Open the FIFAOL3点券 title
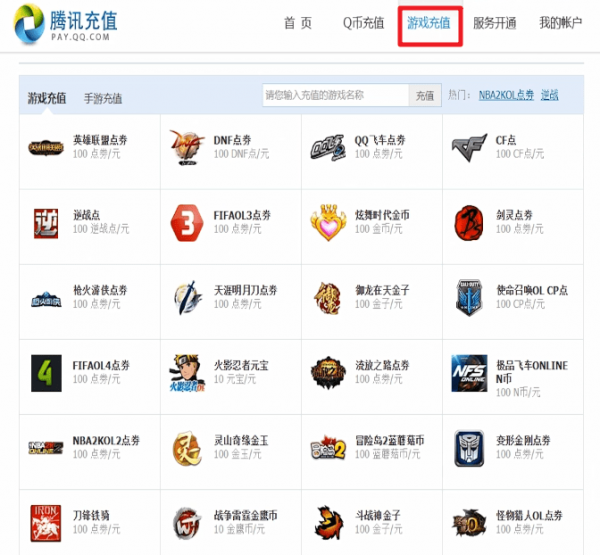 click(x=242, y=215)
